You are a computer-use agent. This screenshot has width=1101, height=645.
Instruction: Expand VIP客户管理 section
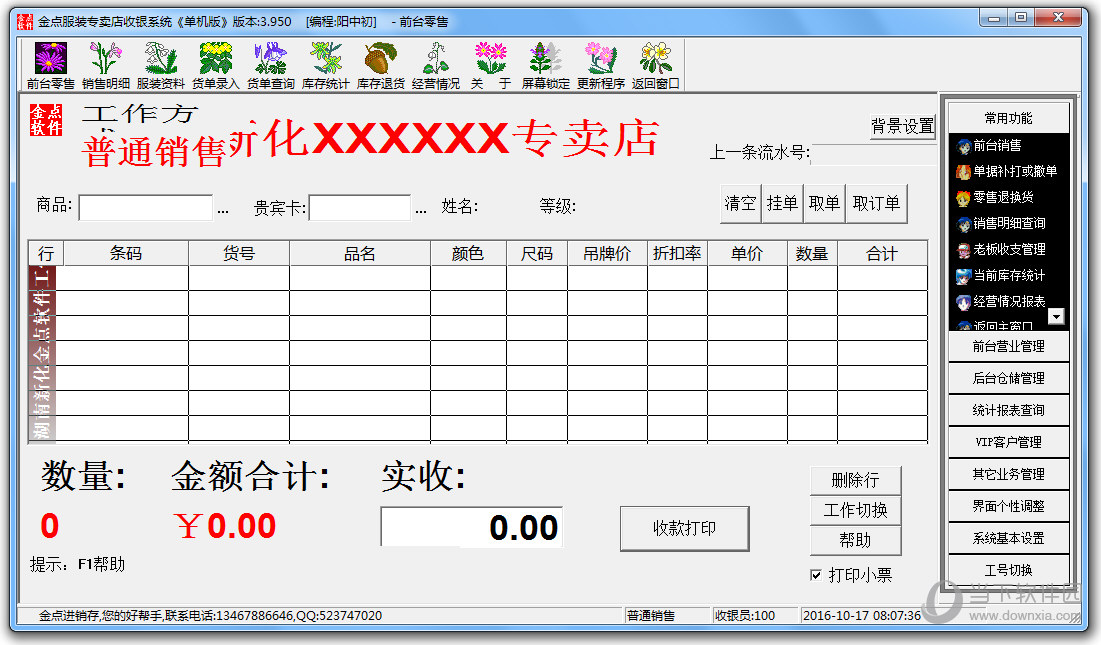point(1008,442)
